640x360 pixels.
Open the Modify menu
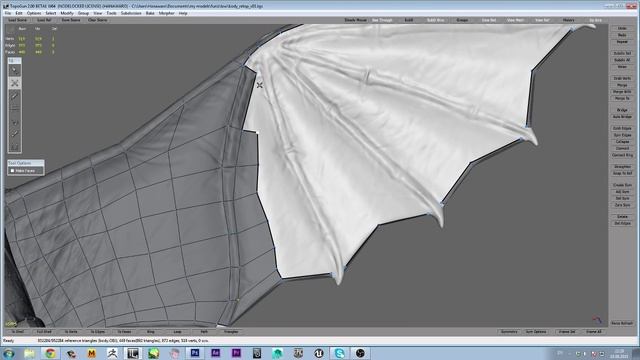coord(67,13)
